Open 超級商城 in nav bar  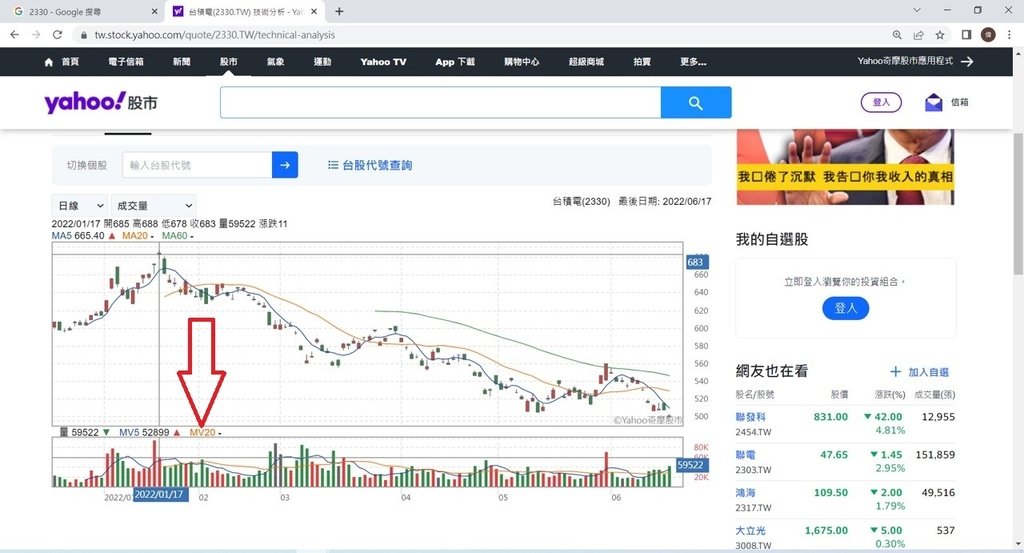coord(586,62)
